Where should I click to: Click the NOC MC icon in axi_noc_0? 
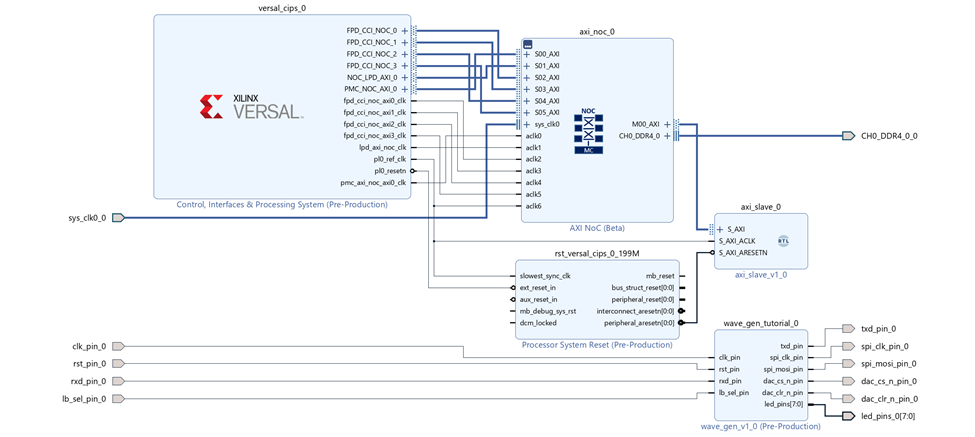point(588,130)
